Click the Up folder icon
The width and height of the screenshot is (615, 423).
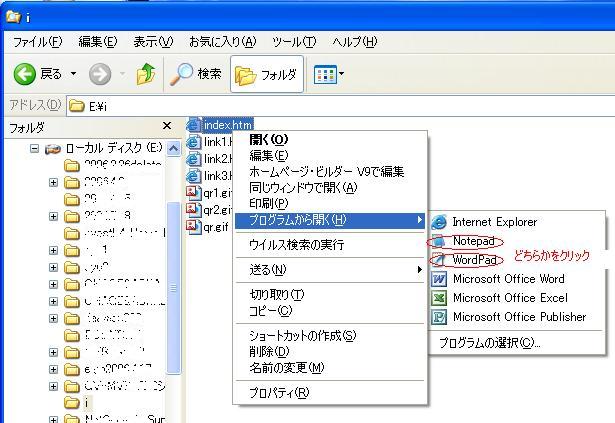pos(146,74)
